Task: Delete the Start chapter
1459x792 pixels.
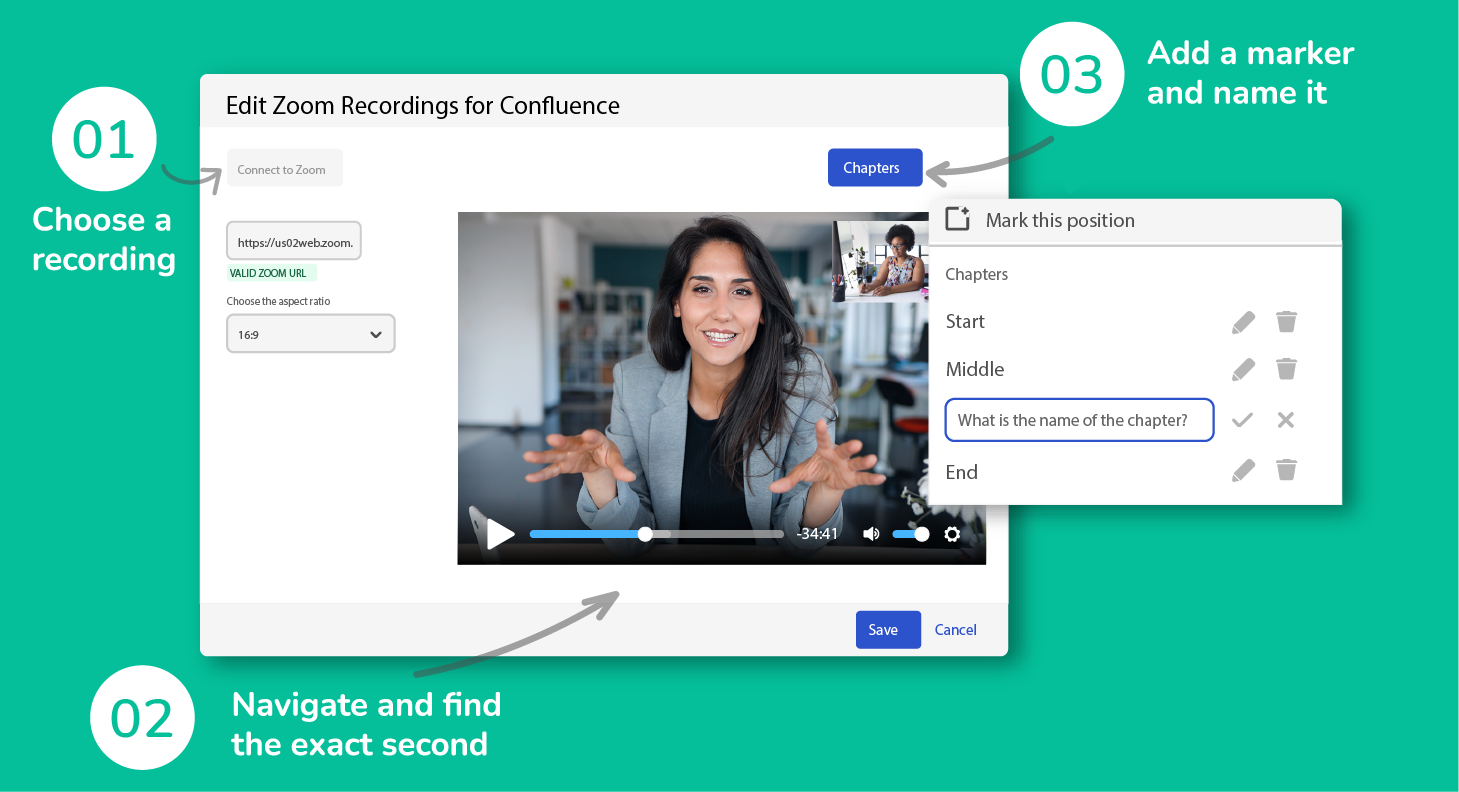Action: coord(1286,321)
